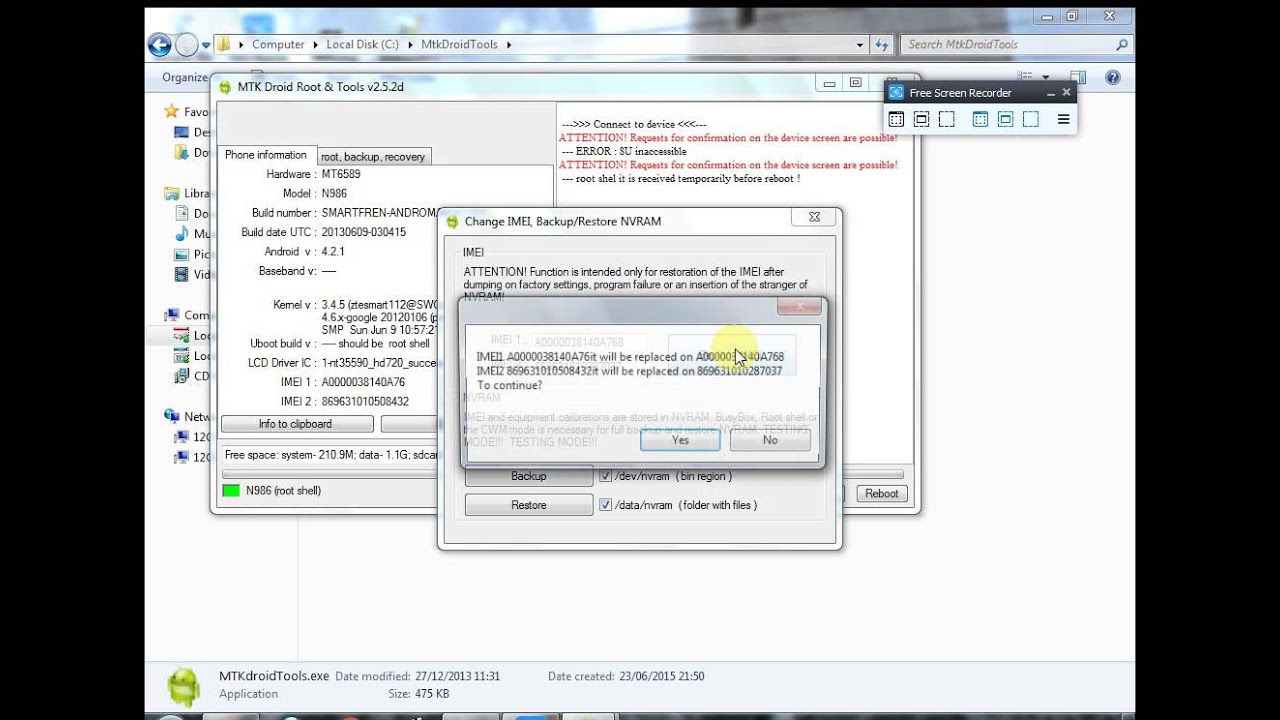Screen dimensions: 1280x720
Task: Toggle the /dev/nvram bin region checkbox
Action: point(605,476)
